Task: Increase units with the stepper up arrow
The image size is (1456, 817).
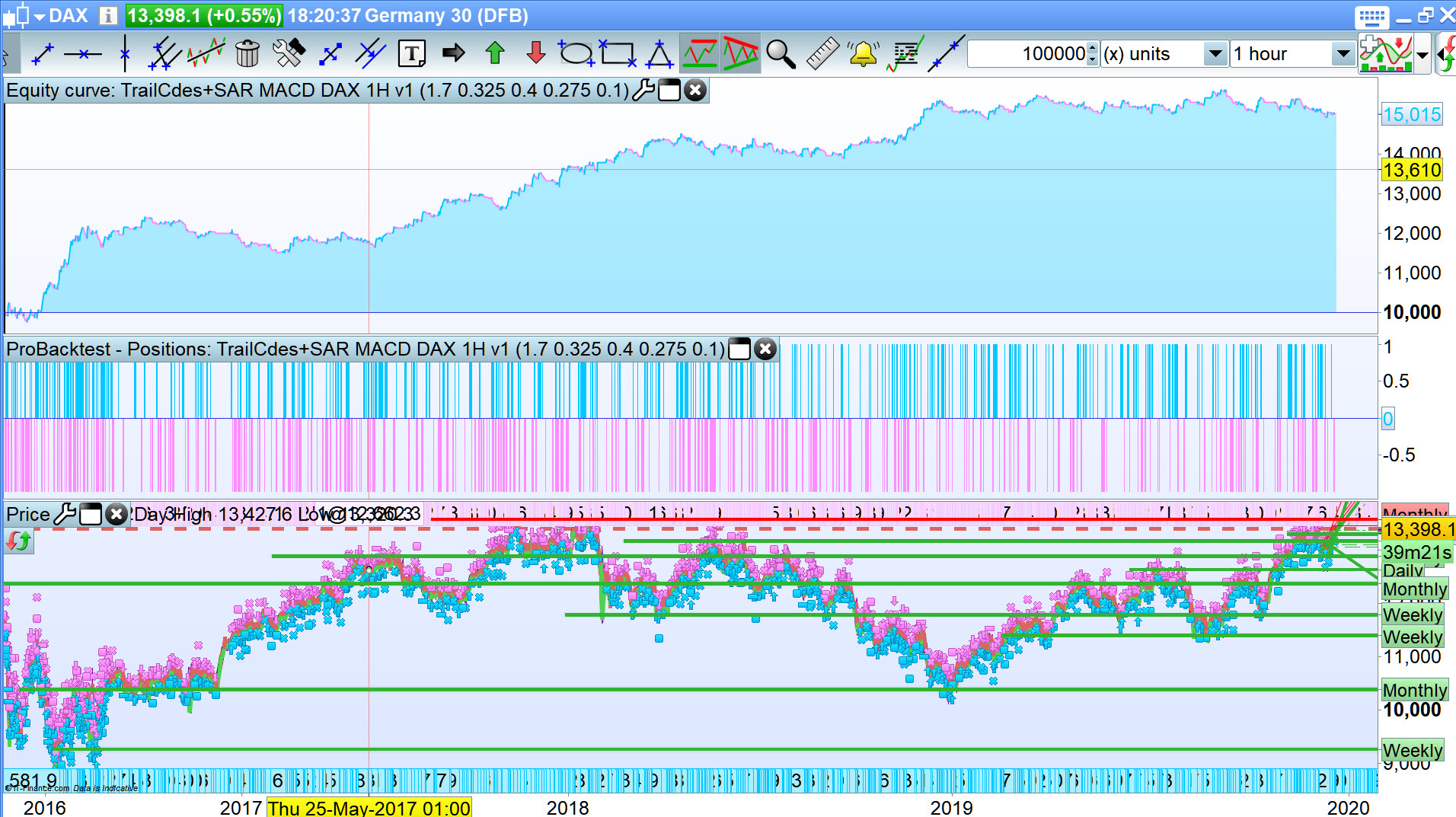Action: click(x=1093, y=48)
